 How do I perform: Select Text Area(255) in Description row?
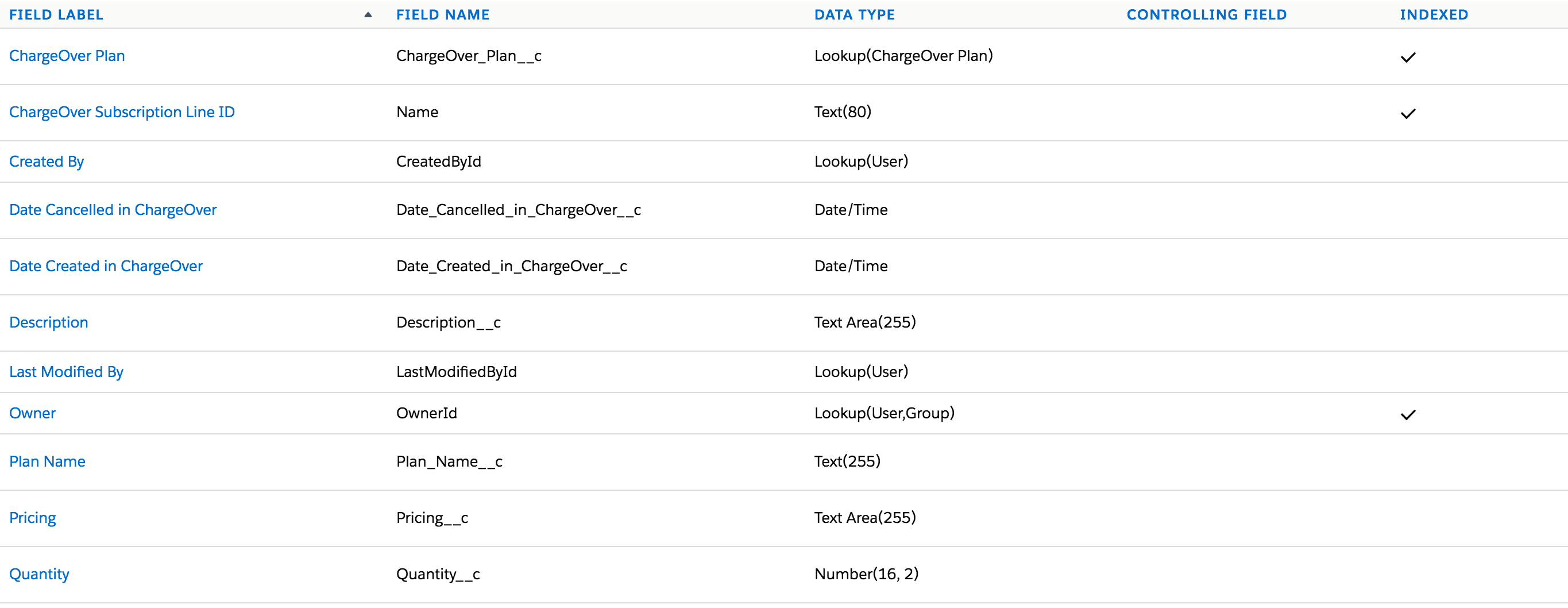[x=865, y=322]
